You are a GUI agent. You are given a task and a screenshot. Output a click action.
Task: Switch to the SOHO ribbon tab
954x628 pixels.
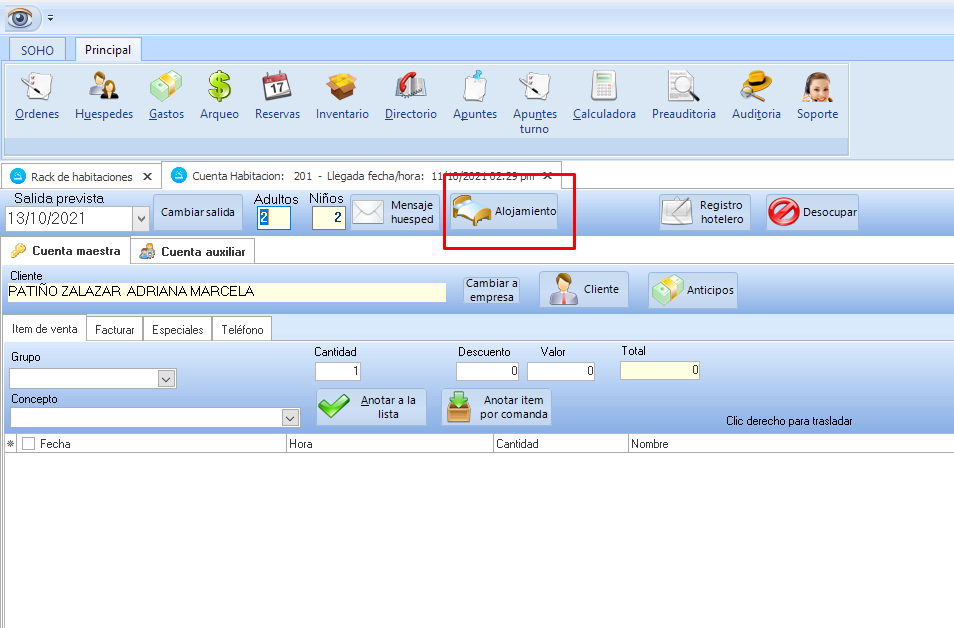(x=38, y=50)
